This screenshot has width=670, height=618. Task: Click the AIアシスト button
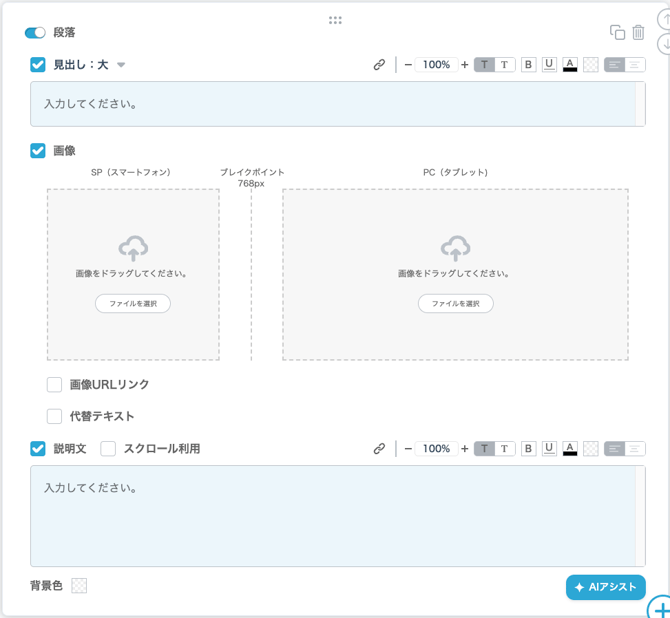[x=605, y=587]
